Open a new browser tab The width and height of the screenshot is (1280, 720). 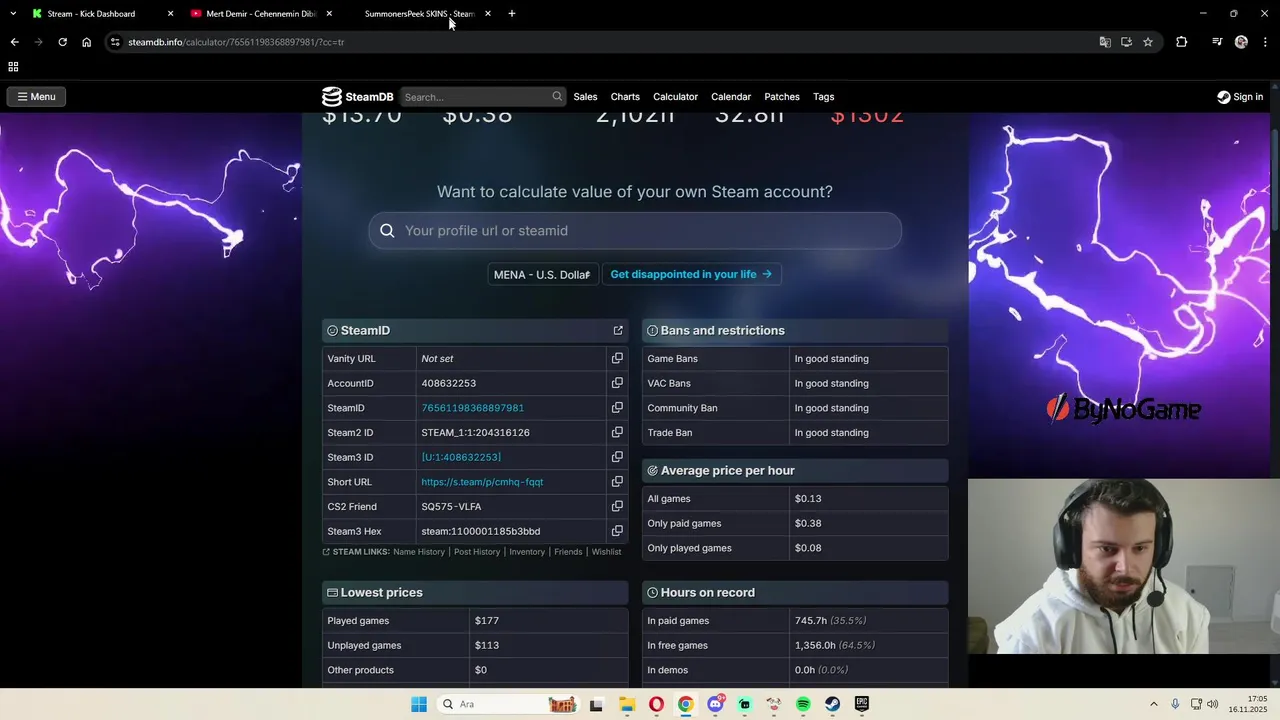[x=512, y=14]
